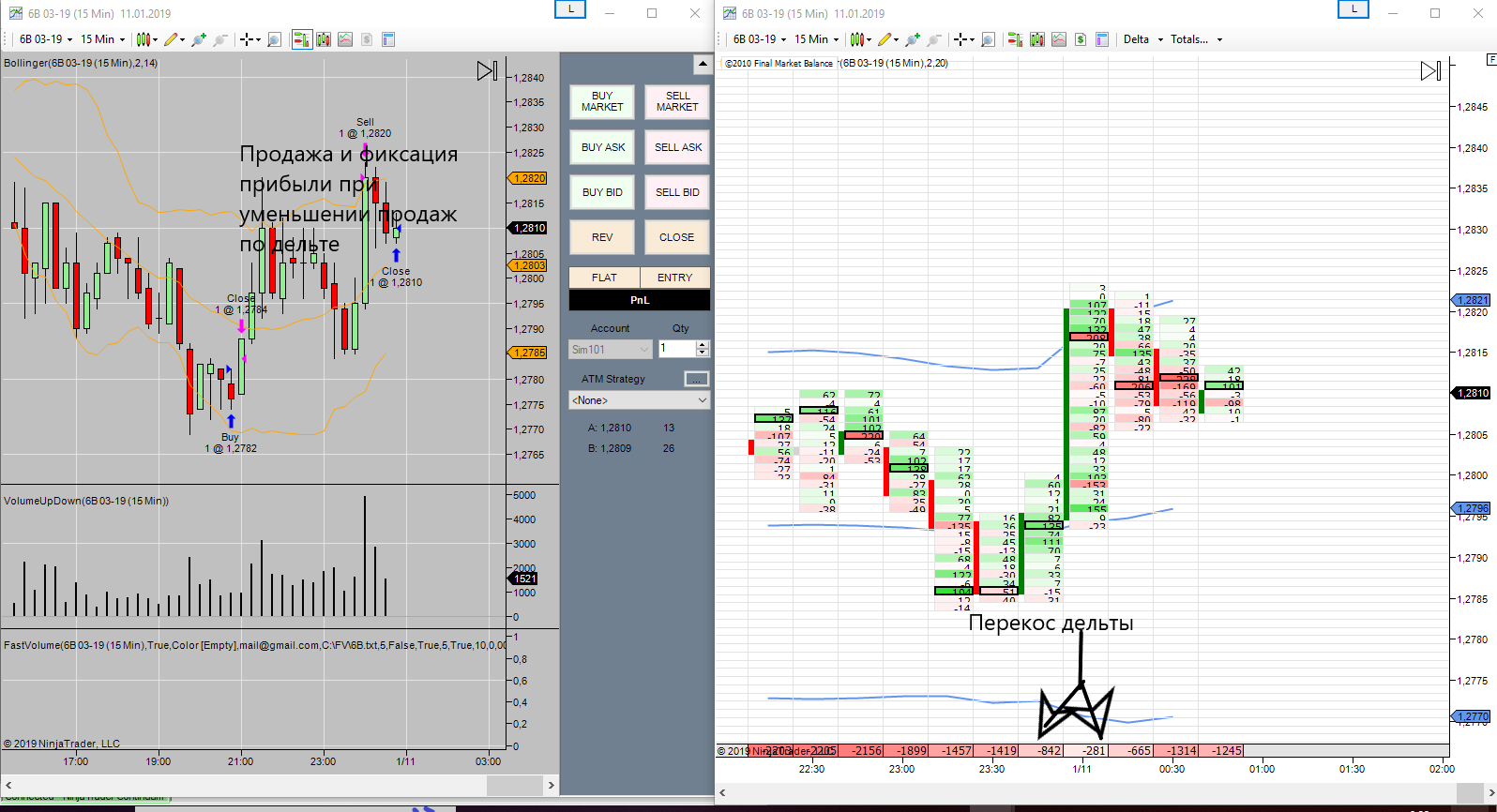Click the L link button in left window
The height and width of the screenshot is (812, 1497).
[570, 9]
